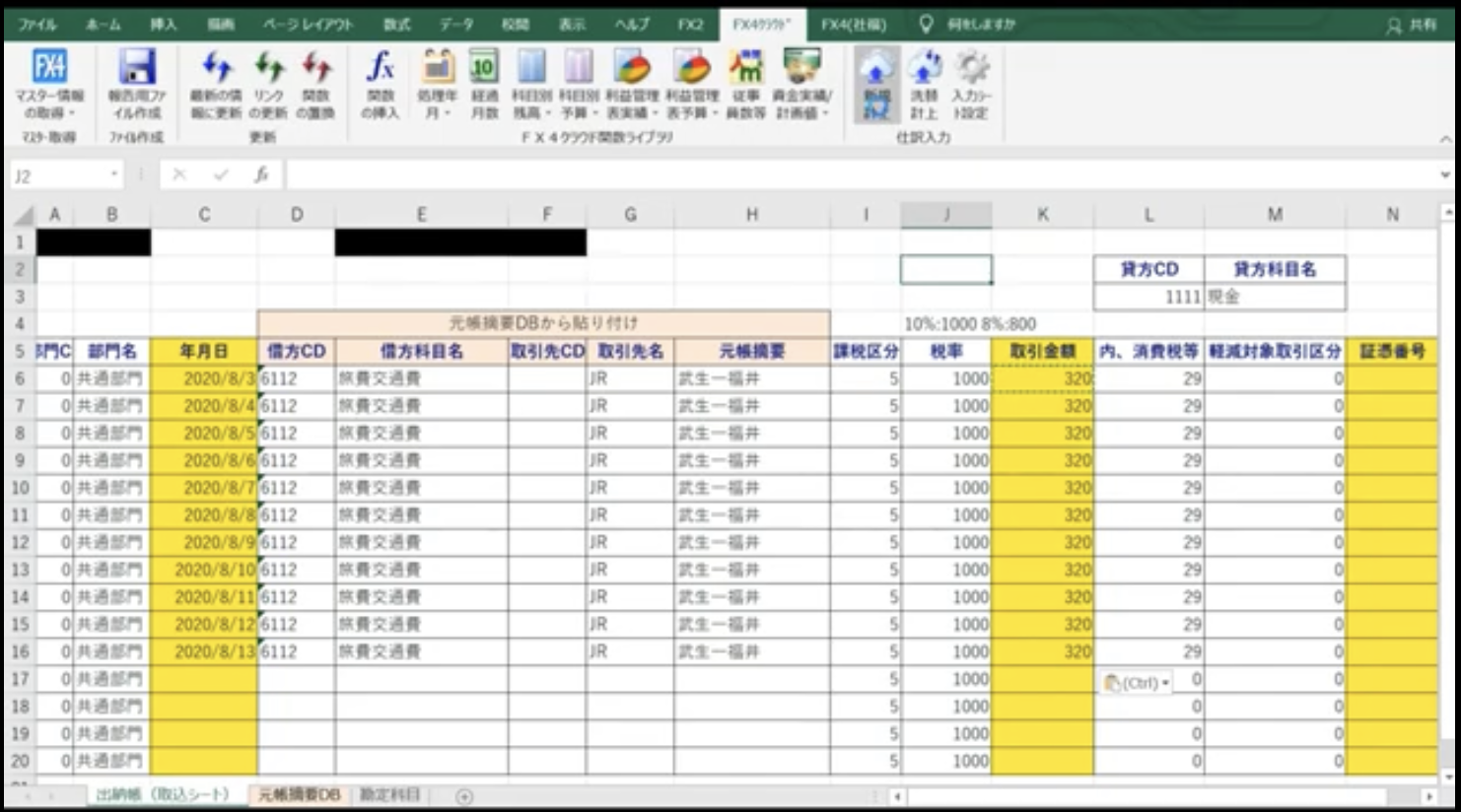The image size is (1461, 812).
Task: Switch to the 勘定科目 sheet tab
Action: pos(390,794)
